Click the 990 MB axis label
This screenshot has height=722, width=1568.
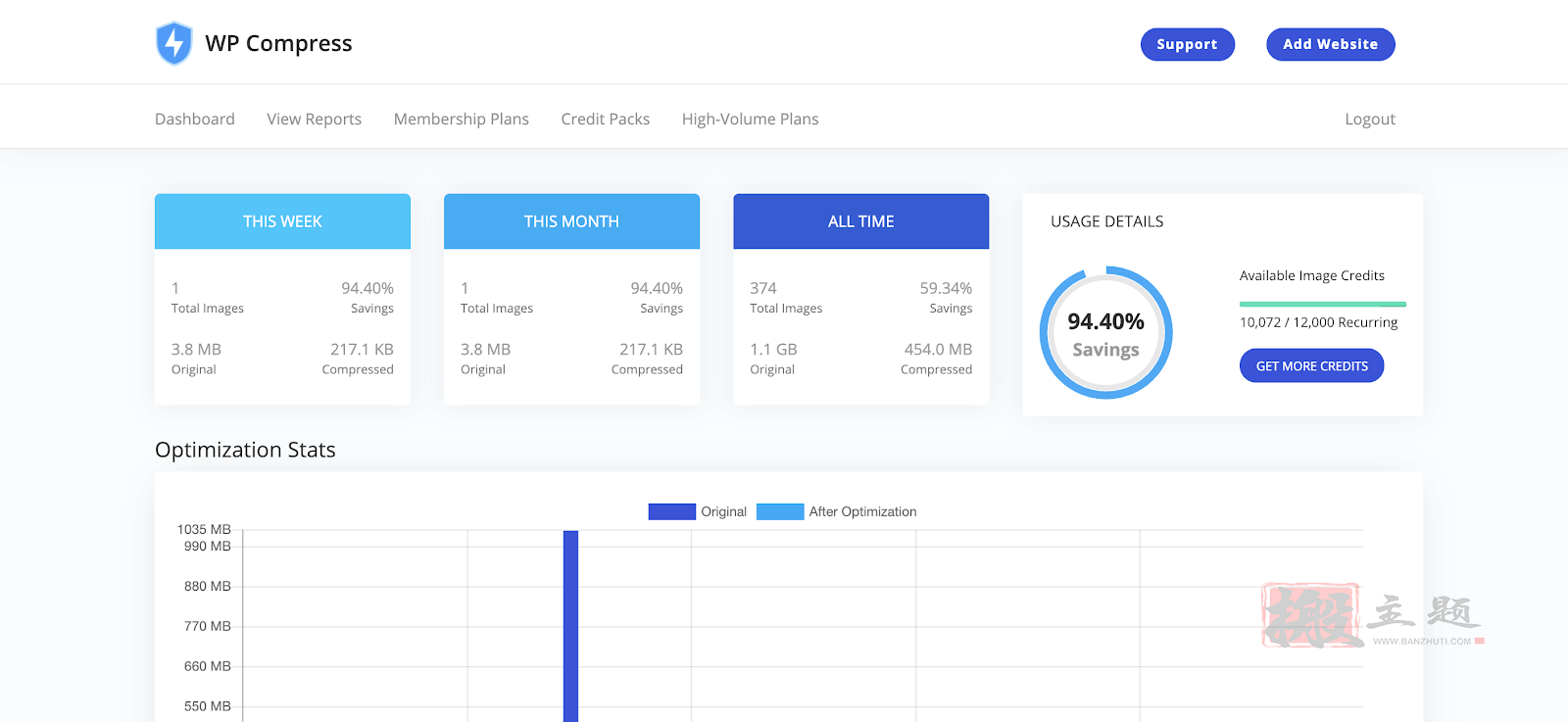208,546
